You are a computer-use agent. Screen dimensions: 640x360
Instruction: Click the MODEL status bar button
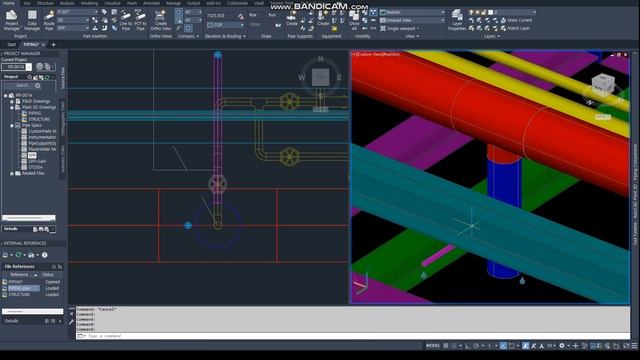(x=433, y=346)
